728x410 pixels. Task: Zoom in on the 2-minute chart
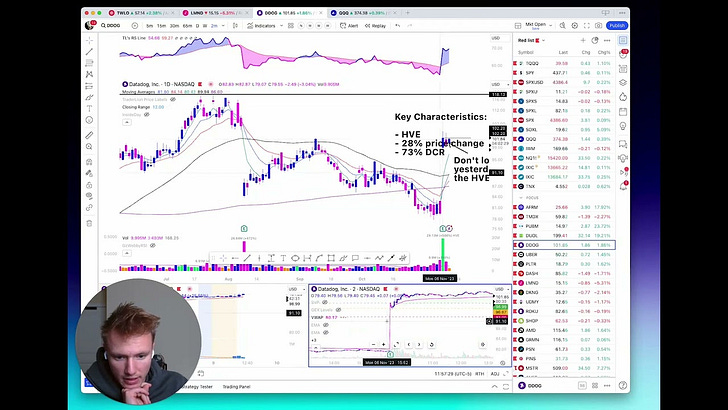[x=384, y=345]
